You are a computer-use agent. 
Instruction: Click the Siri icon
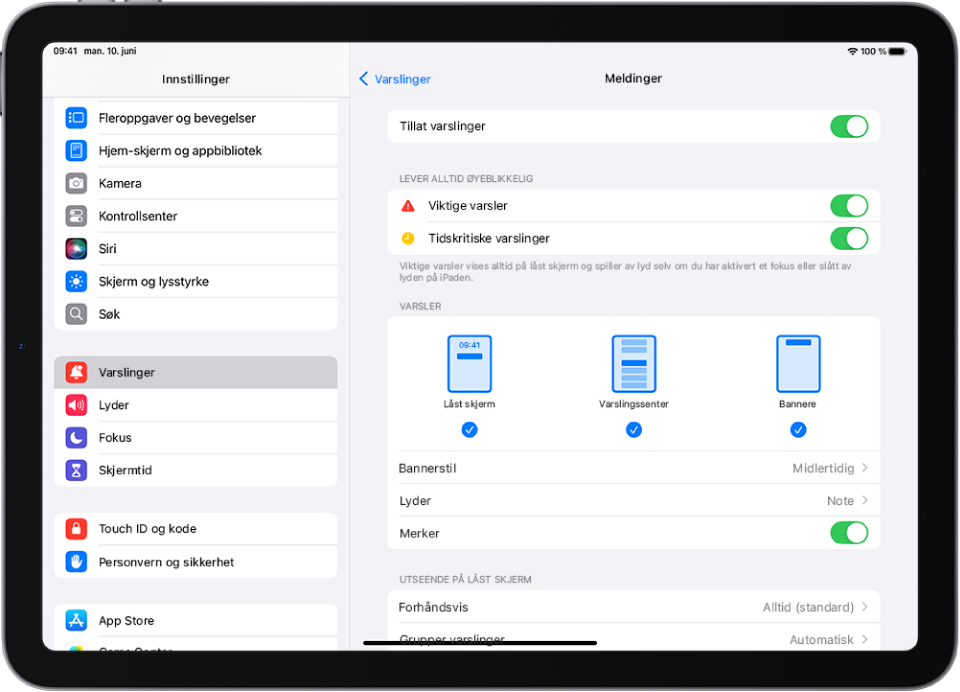76,249
